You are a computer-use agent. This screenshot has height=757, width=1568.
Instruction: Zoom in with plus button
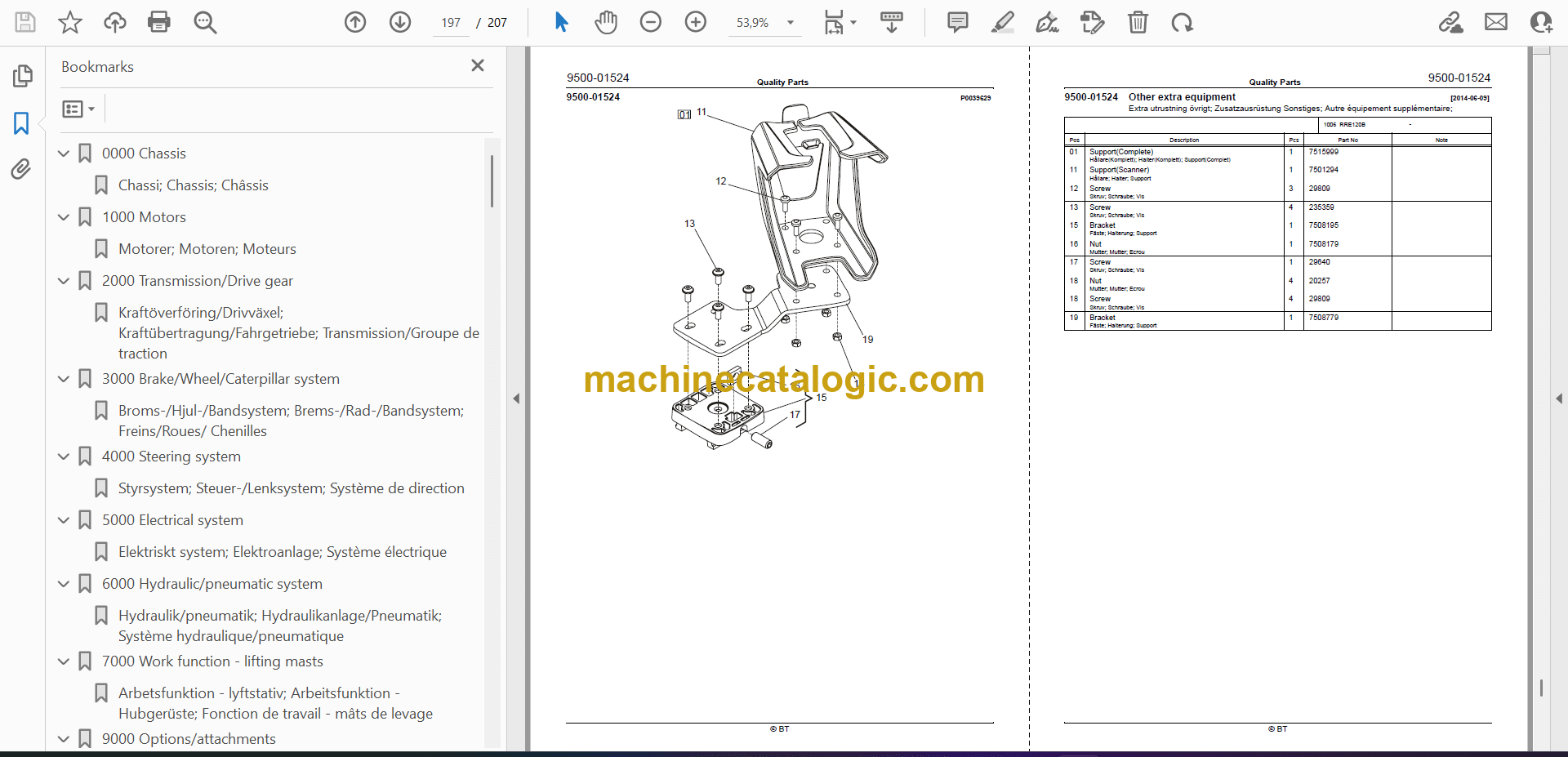coord(696,22)
